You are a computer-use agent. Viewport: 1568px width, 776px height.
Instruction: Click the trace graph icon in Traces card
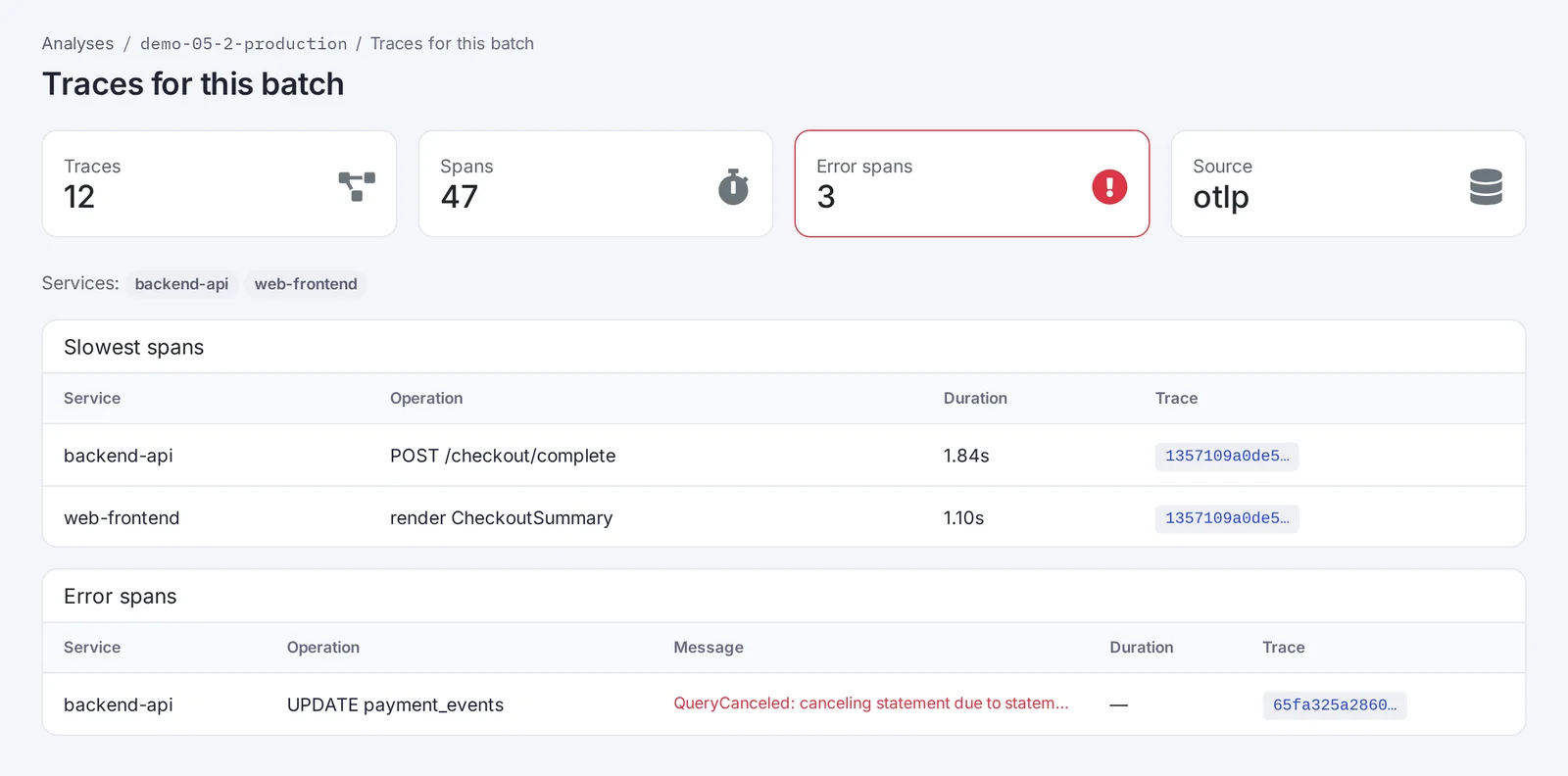coord(357,186)
